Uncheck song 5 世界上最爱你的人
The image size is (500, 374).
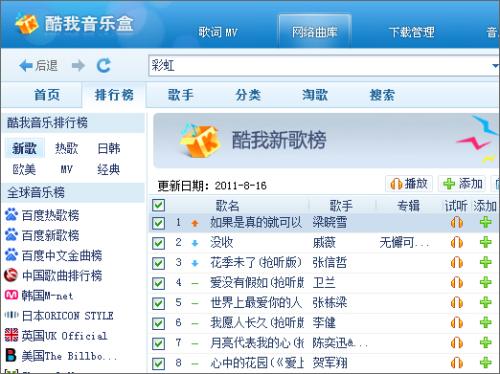point(158,303)
